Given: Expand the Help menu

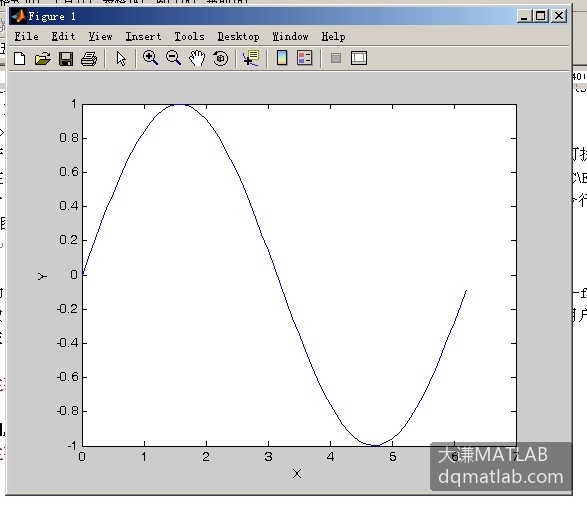Looking at the screenshot, I should click(x=333, y=36).
